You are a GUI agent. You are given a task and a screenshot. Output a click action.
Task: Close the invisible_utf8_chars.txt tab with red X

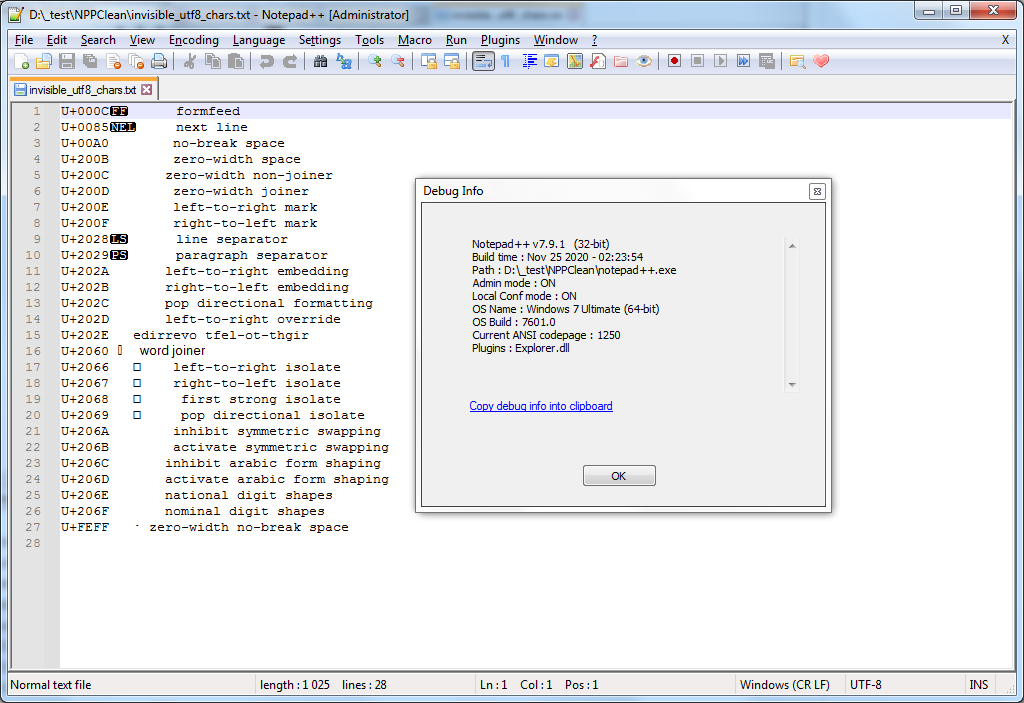click(x=147, y=90)
